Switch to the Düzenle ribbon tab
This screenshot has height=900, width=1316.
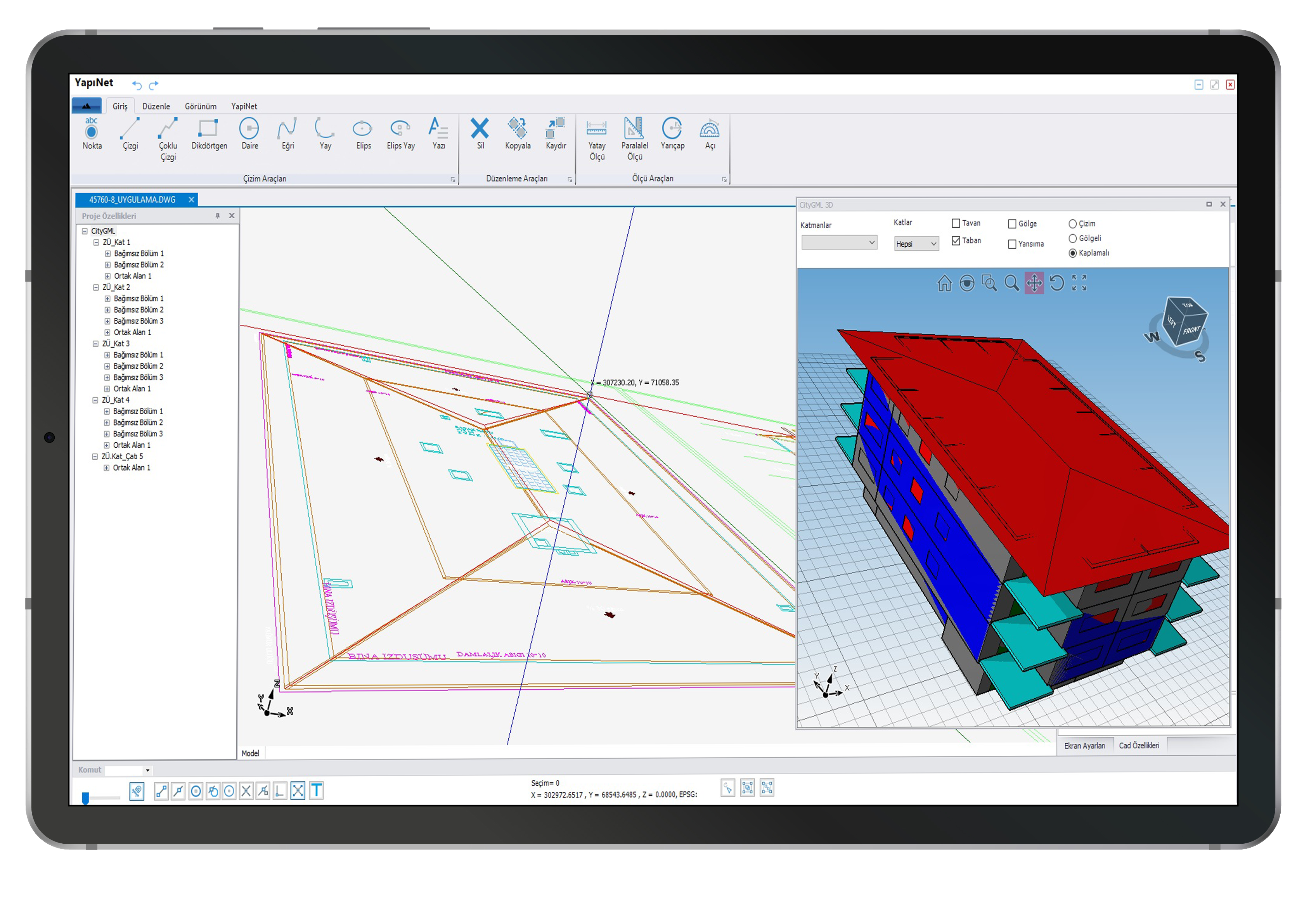[156, 106]
